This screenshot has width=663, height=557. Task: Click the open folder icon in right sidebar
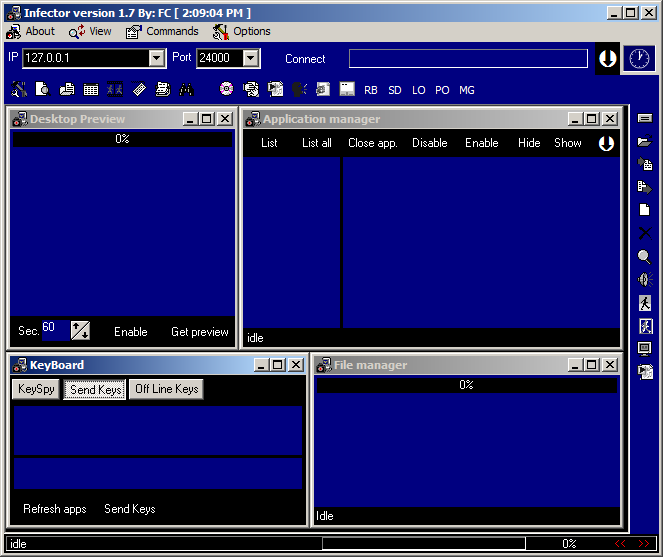[x=644, y=141]
